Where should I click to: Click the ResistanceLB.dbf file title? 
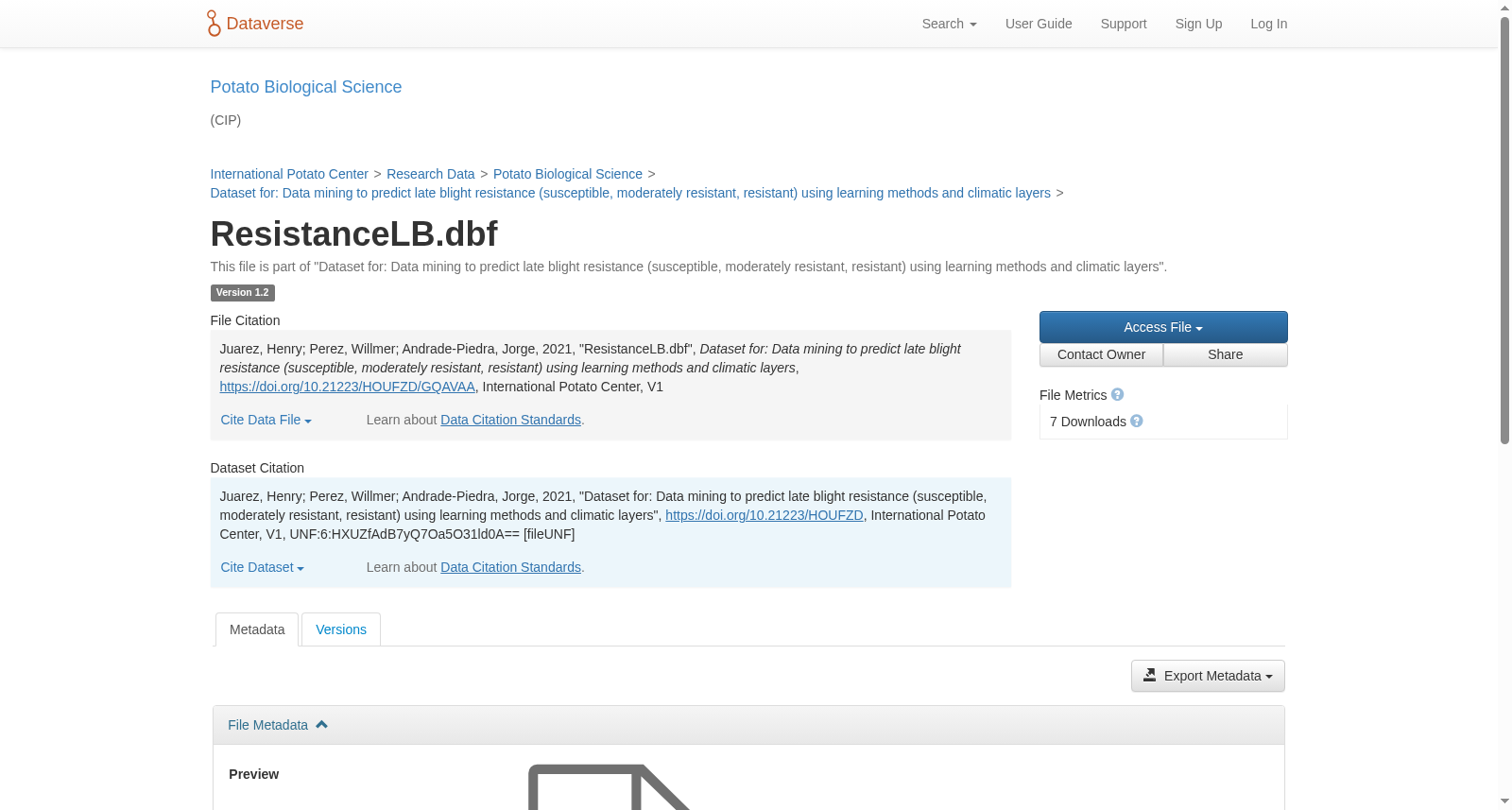(x=353, y=233)
